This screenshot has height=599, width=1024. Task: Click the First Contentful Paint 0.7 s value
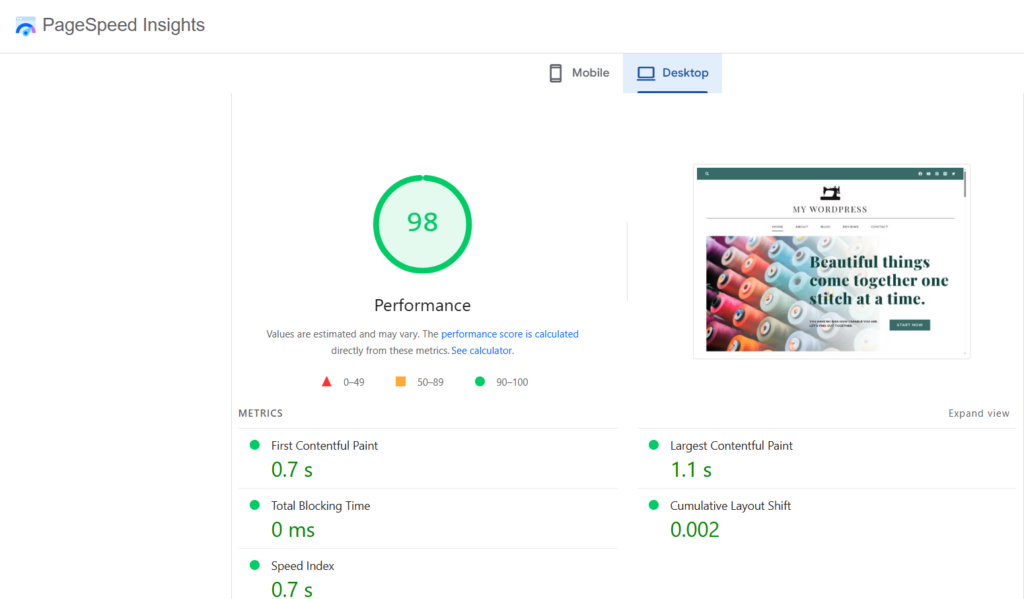pyautogui.click(x=292, y=470)
